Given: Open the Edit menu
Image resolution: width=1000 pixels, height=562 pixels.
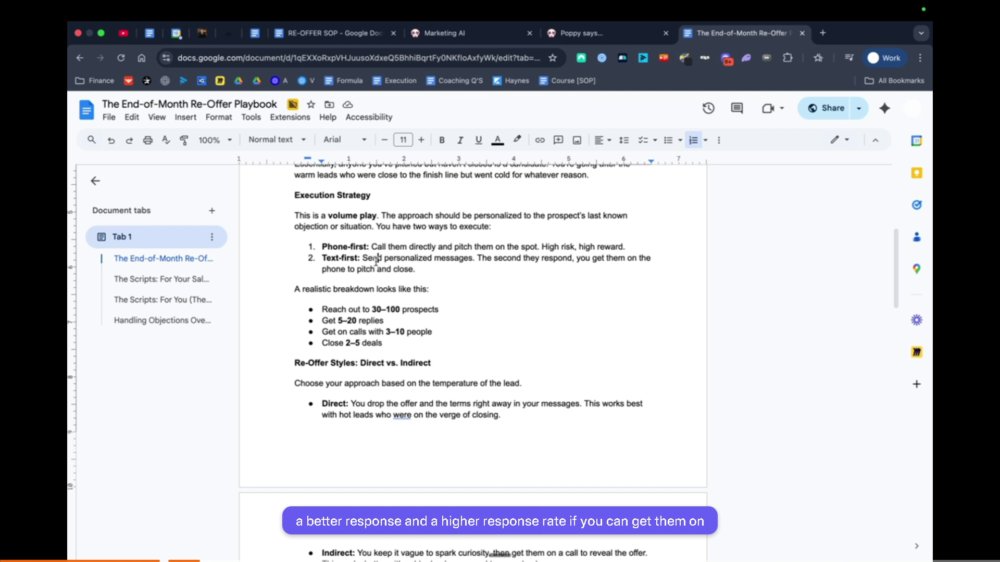Looking at the screenshot, I should pyautogui.click(x=131, y=117).
